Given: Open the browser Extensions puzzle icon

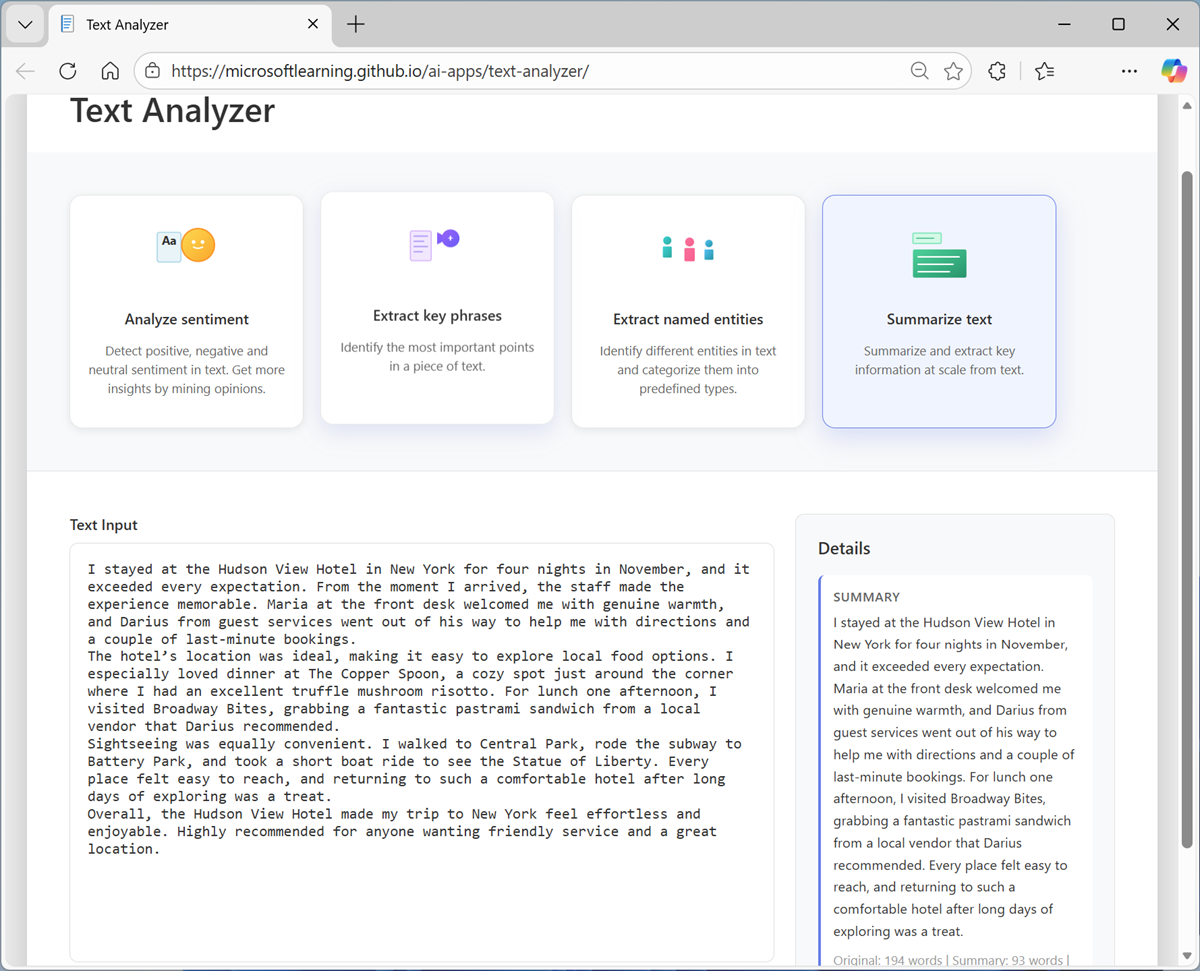Looking at the screenshot, I should pos(996,71).
